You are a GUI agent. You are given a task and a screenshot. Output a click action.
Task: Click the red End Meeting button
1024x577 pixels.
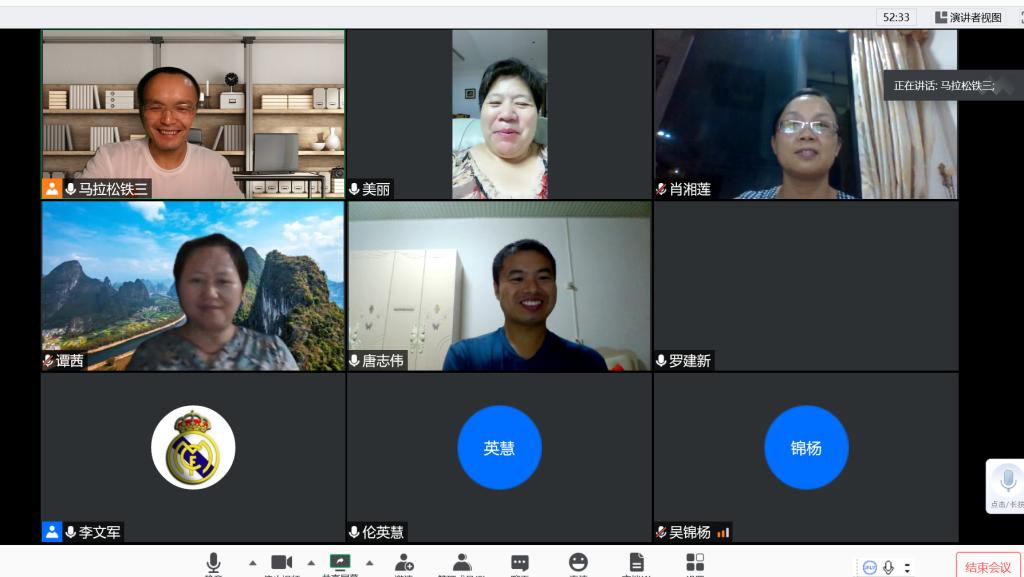(987, 566)
